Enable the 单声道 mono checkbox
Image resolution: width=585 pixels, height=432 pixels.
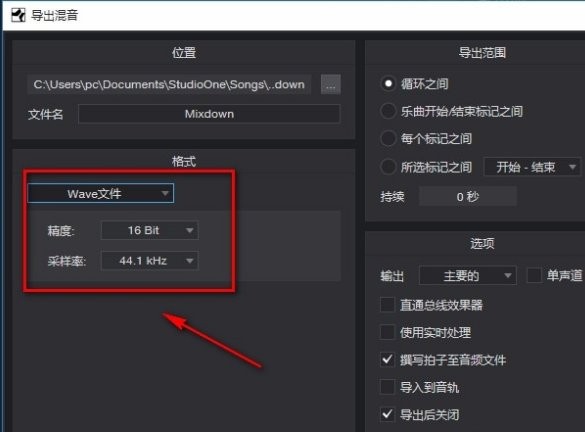click(x=534, y=276)
